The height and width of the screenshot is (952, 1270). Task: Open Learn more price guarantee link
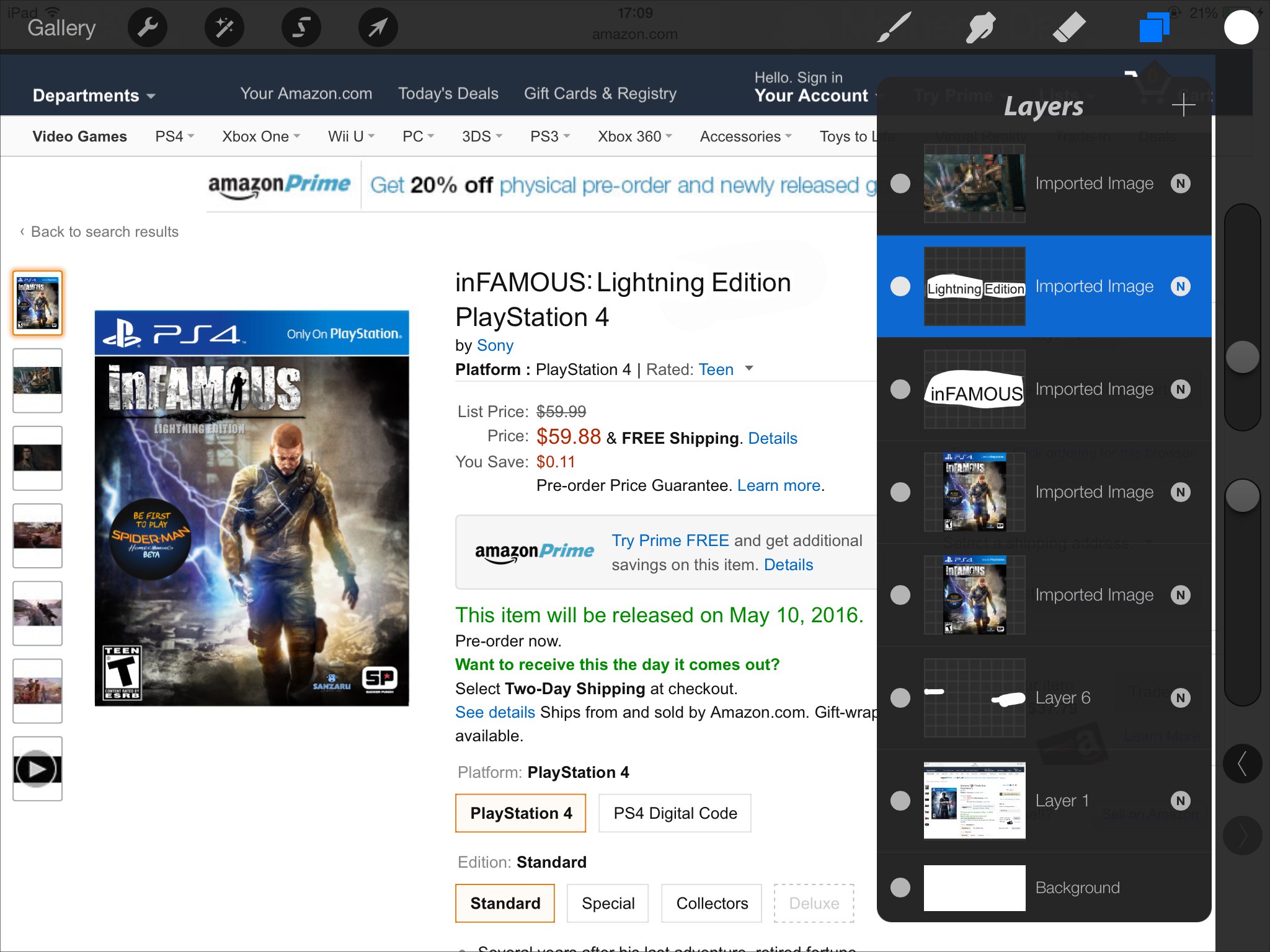778,485
